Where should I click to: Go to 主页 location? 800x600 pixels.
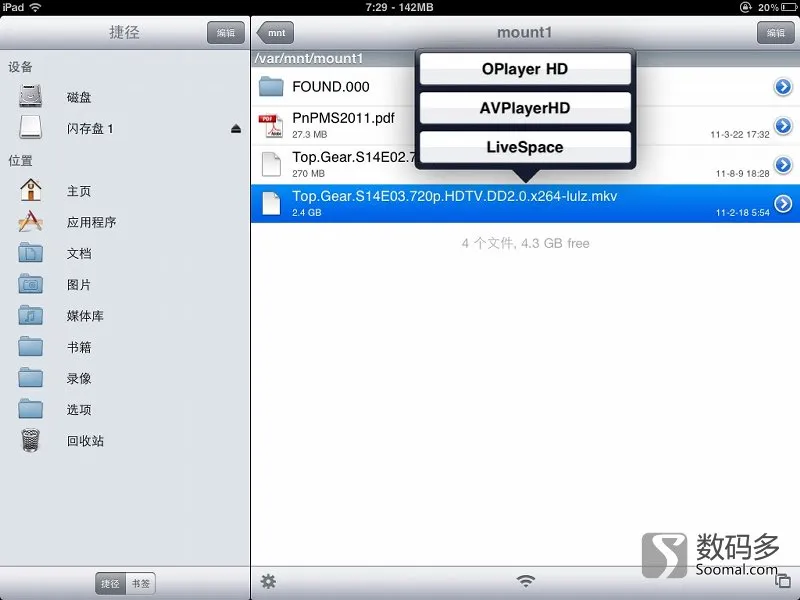tap(79, 191)
